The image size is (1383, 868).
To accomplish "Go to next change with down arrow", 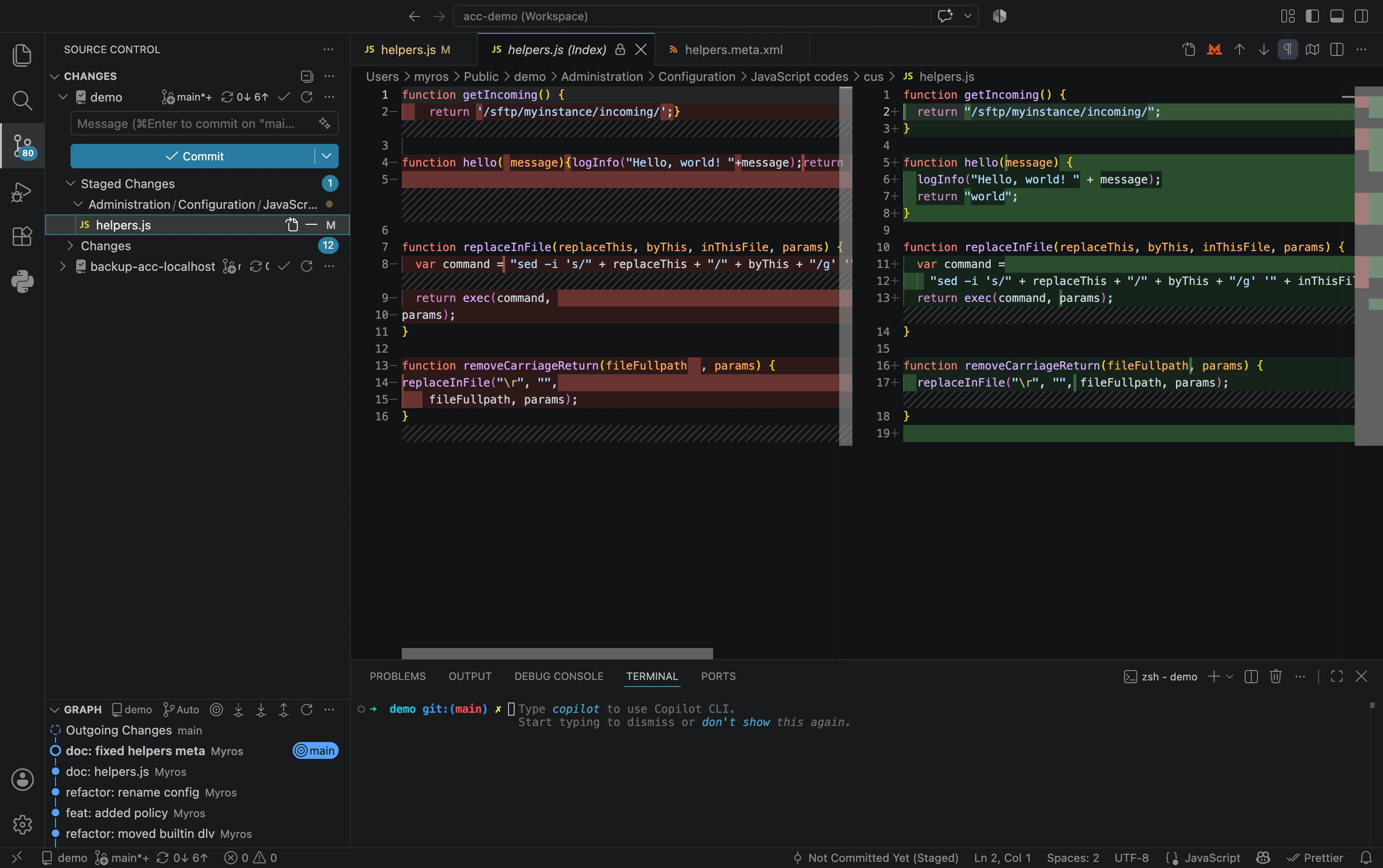I will pyautogui.click(x=1264, y=50).
